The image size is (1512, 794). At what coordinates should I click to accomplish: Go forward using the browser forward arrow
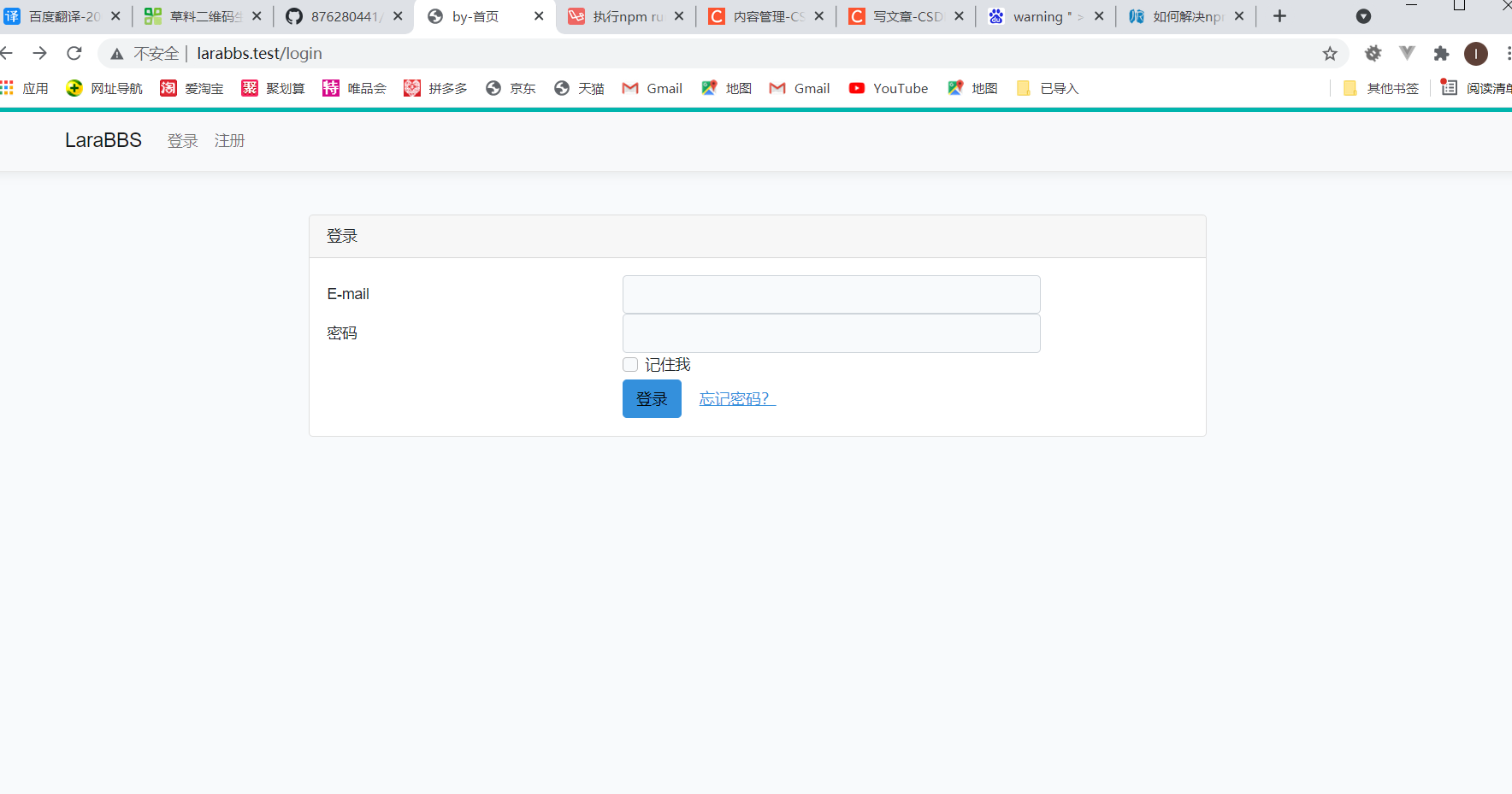(x=39, y=54)
